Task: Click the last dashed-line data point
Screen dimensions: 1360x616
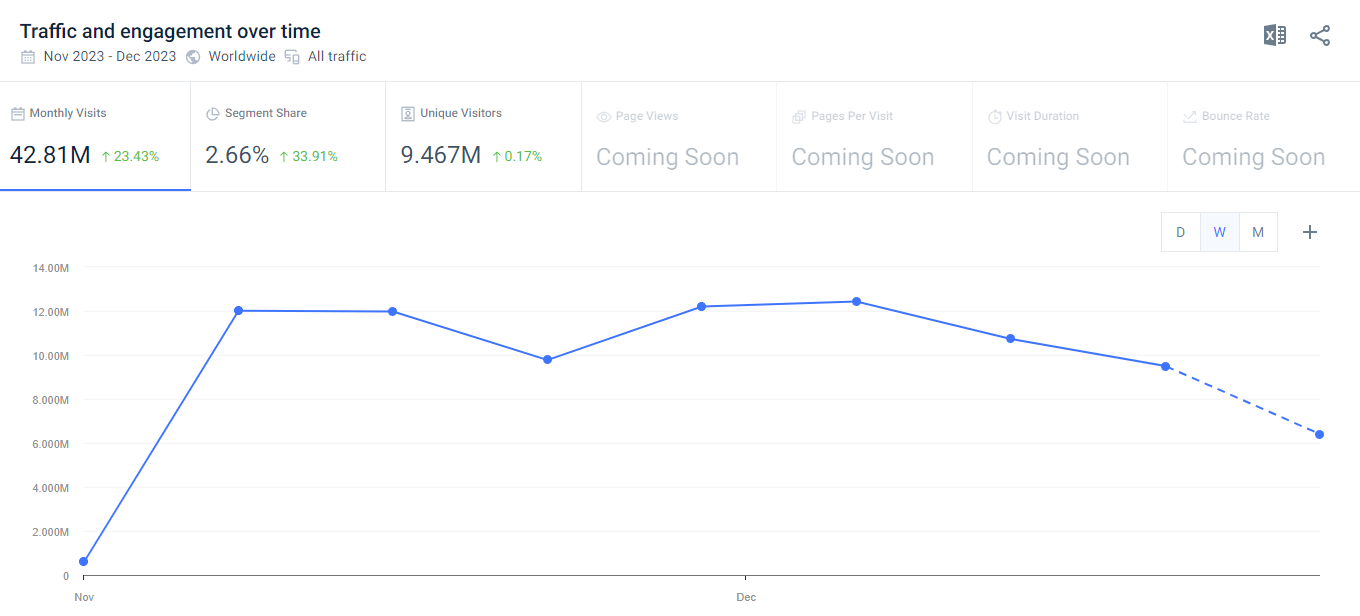Action: click(x=1320, y=434)
